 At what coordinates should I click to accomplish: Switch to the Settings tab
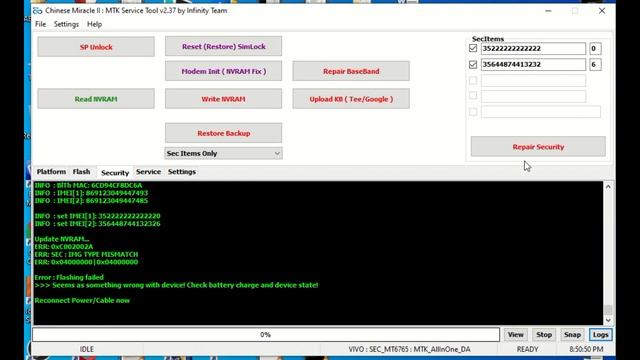tap(182, 172)
